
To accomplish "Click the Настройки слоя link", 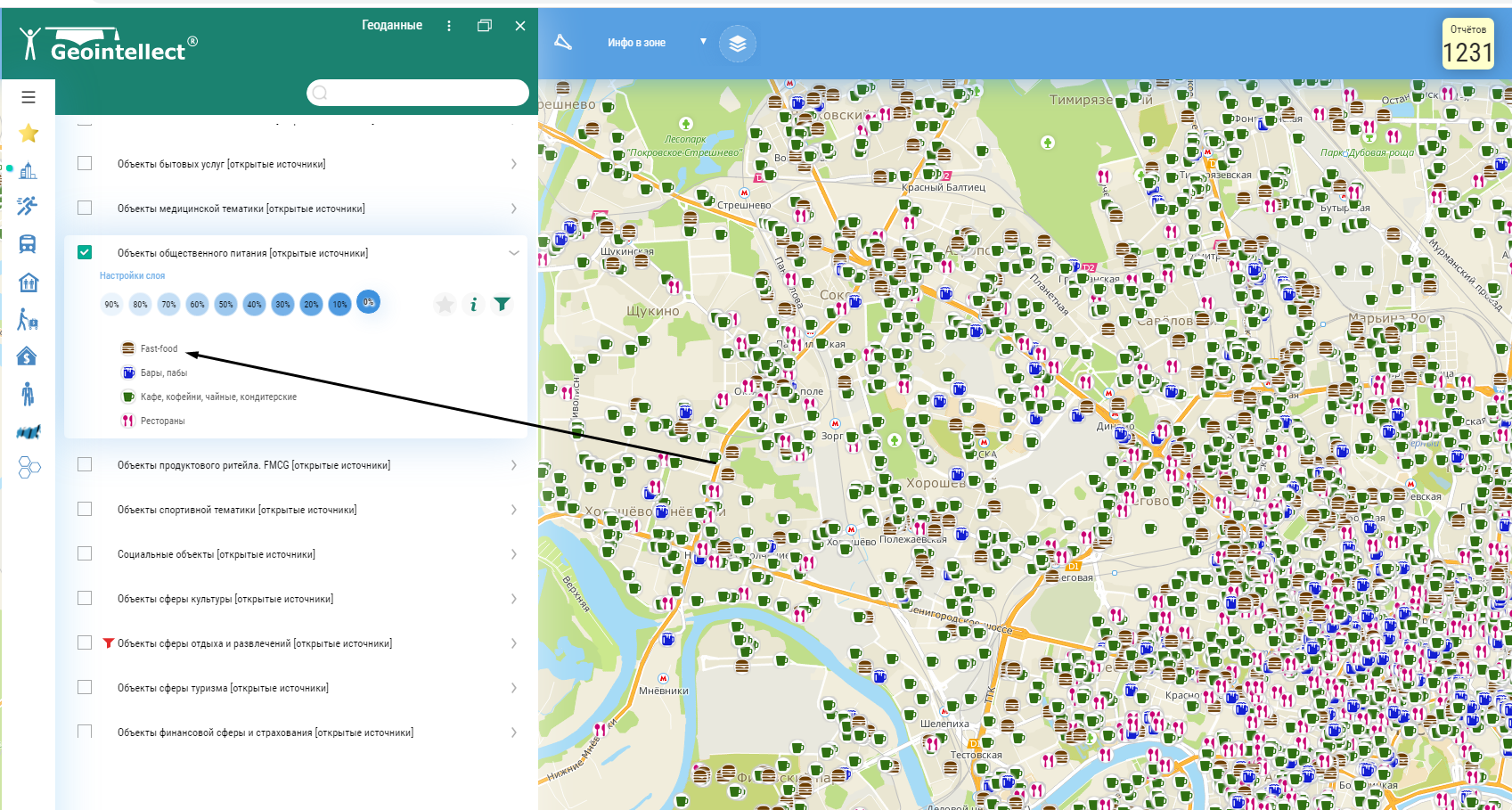I will [x=132, y=276].
